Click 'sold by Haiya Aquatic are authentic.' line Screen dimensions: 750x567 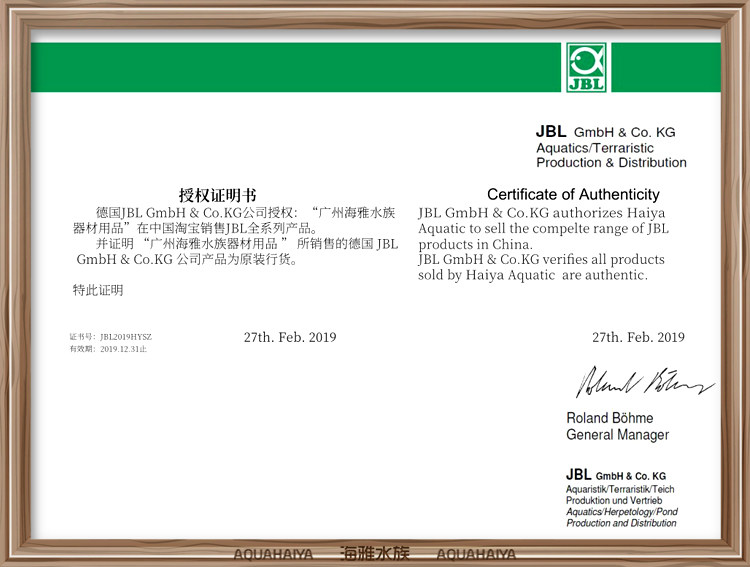pyautogui.click(x=533, y=275)
